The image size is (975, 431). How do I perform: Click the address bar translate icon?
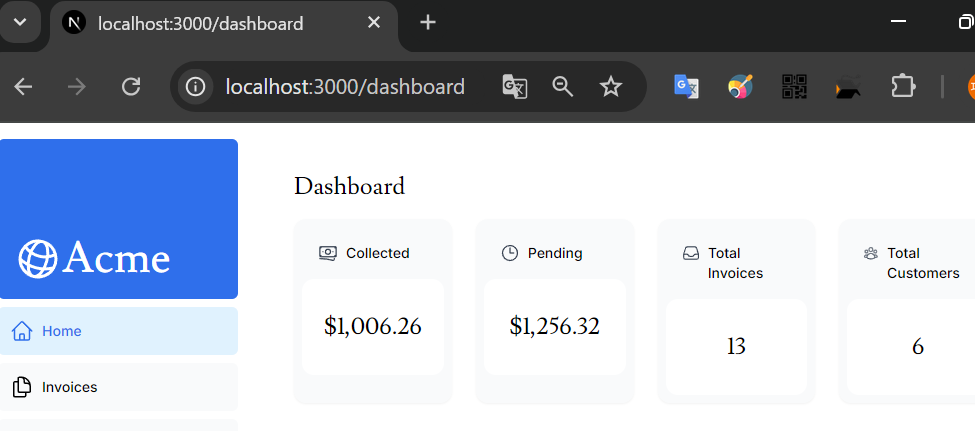click(514, 87)
